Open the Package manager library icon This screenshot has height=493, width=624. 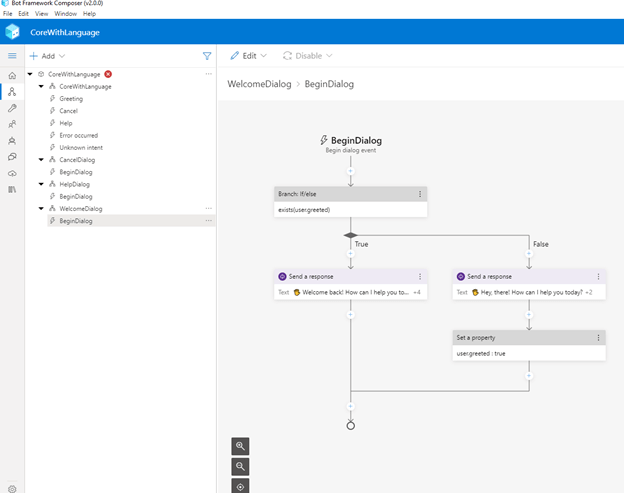pos(12,189)
